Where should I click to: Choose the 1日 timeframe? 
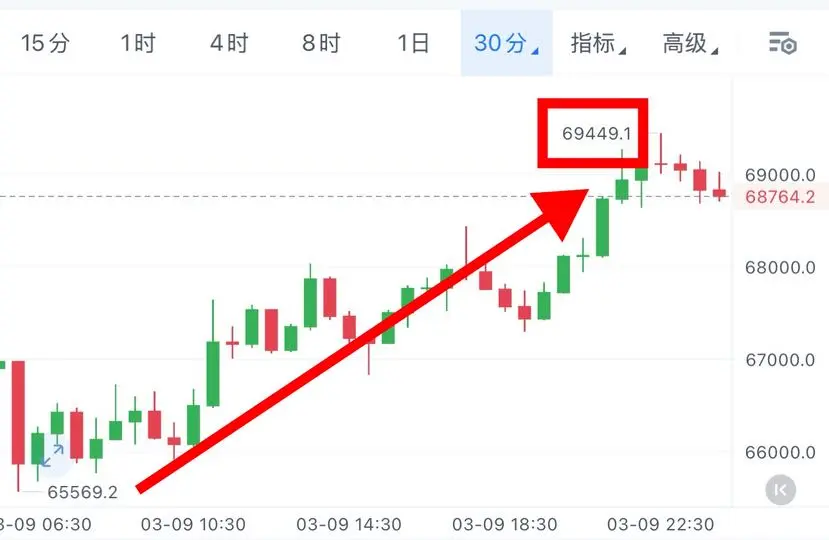(413, 43)
